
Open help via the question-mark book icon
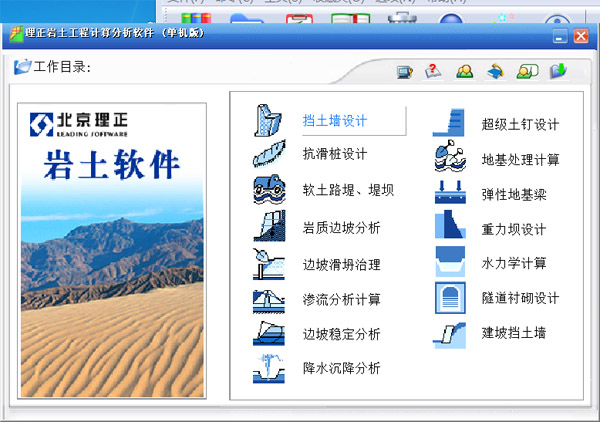433,71
